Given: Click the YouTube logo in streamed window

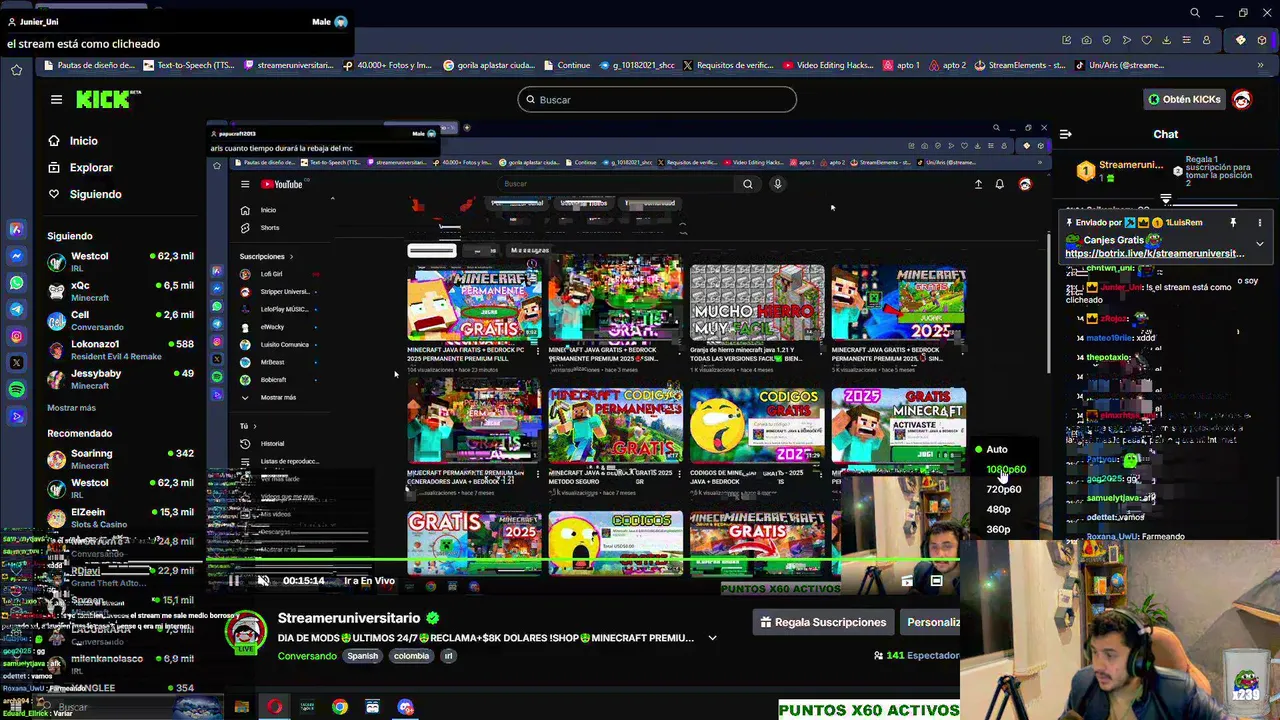Looking at the screenshot, I should click(x=281, y=184).
